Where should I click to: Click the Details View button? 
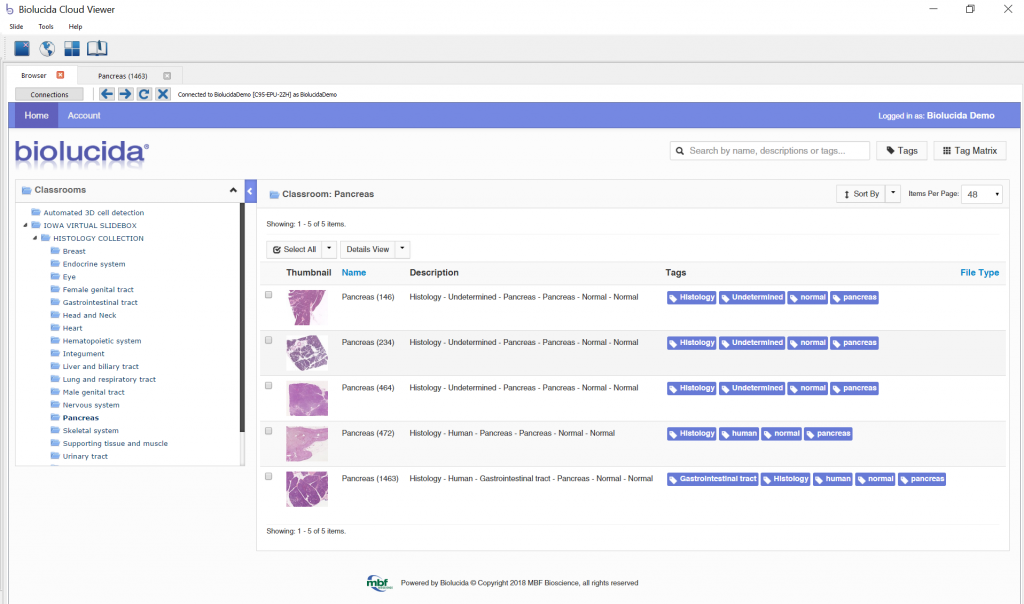(368, 249)
